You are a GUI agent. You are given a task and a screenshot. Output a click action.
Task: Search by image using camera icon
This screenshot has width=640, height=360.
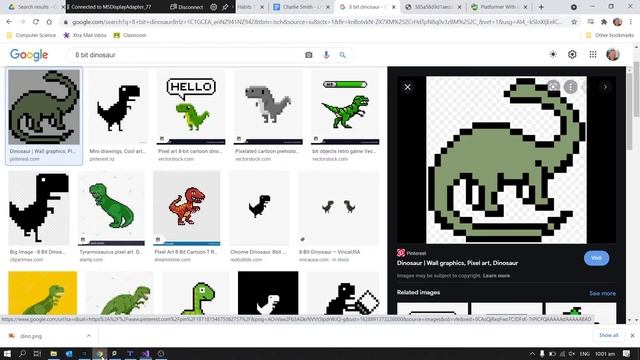[x=309, y=55]
